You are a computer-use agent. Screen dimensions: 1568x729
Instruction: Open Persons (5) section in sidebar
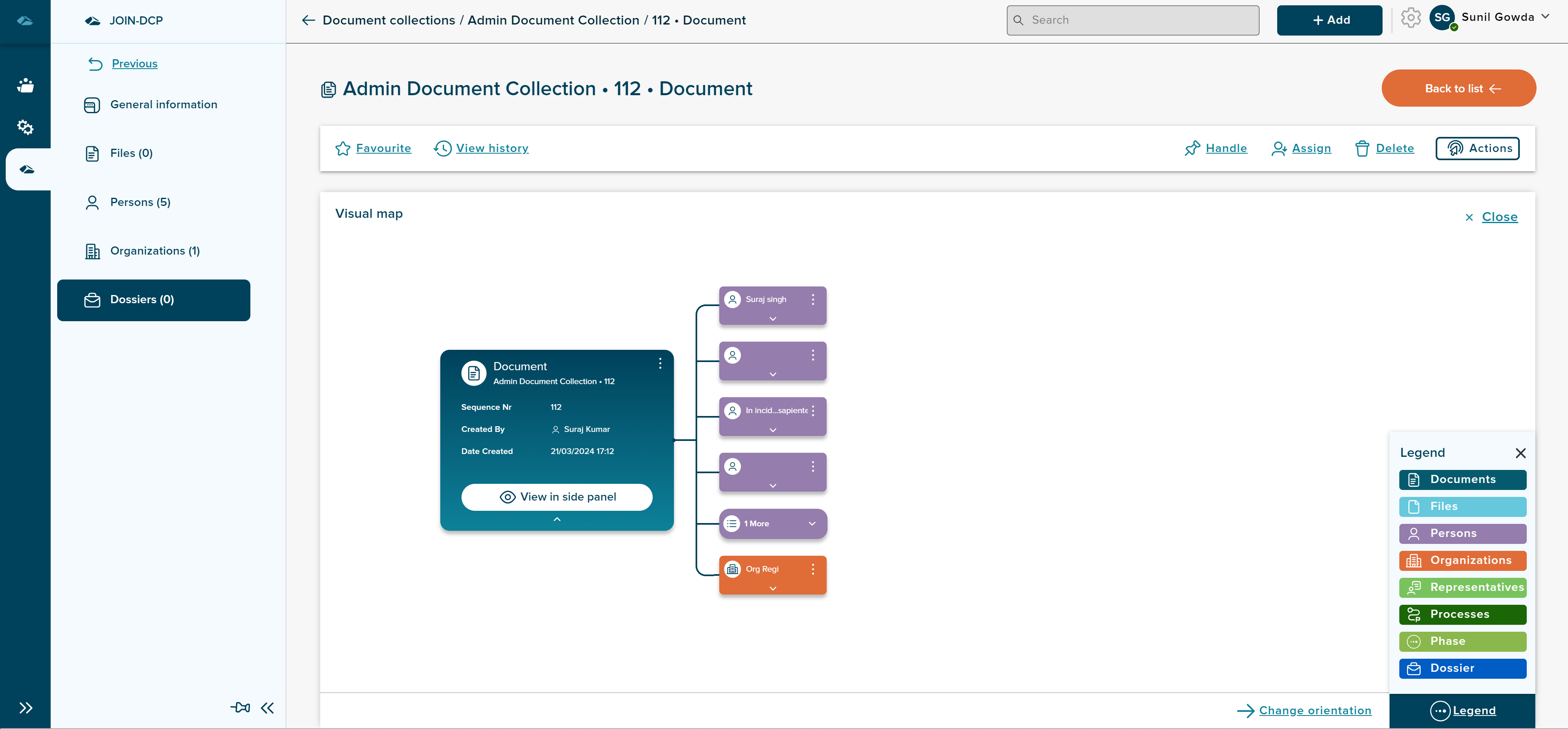point(140,202)
